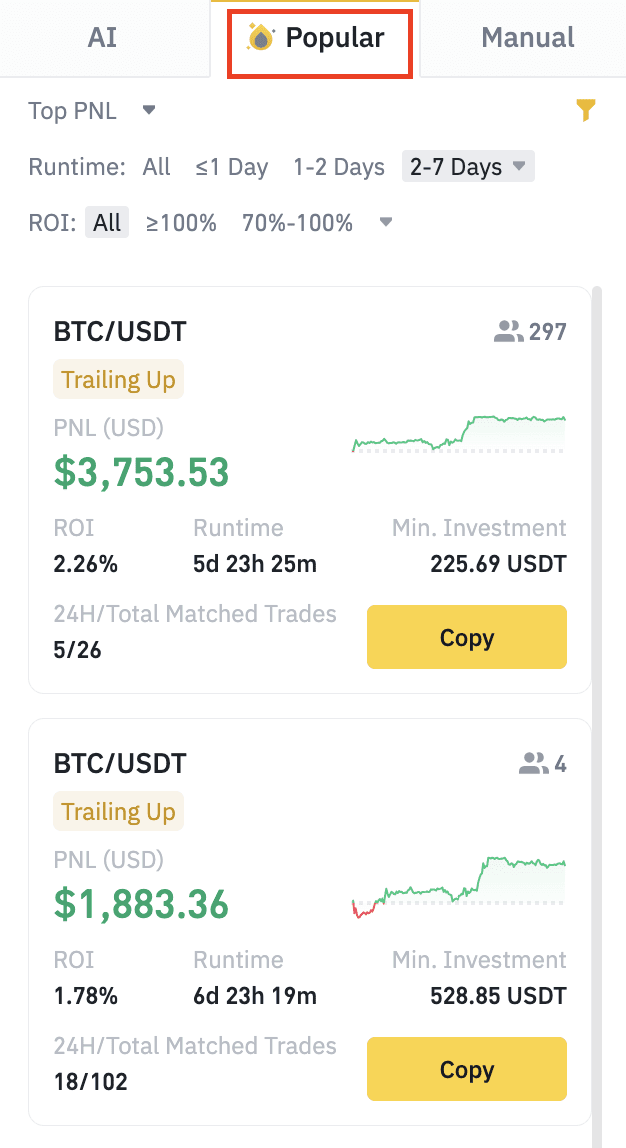Copy the second BTC/USDT bot
The image size is (626, 1148).
point(466,1069)
